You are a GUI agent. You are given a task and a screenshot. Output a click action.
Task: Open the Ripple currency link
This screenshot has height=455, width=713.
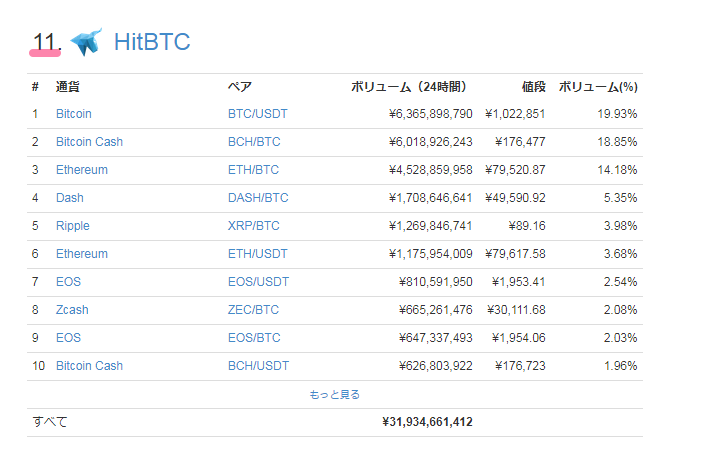[x=72, y=226]
